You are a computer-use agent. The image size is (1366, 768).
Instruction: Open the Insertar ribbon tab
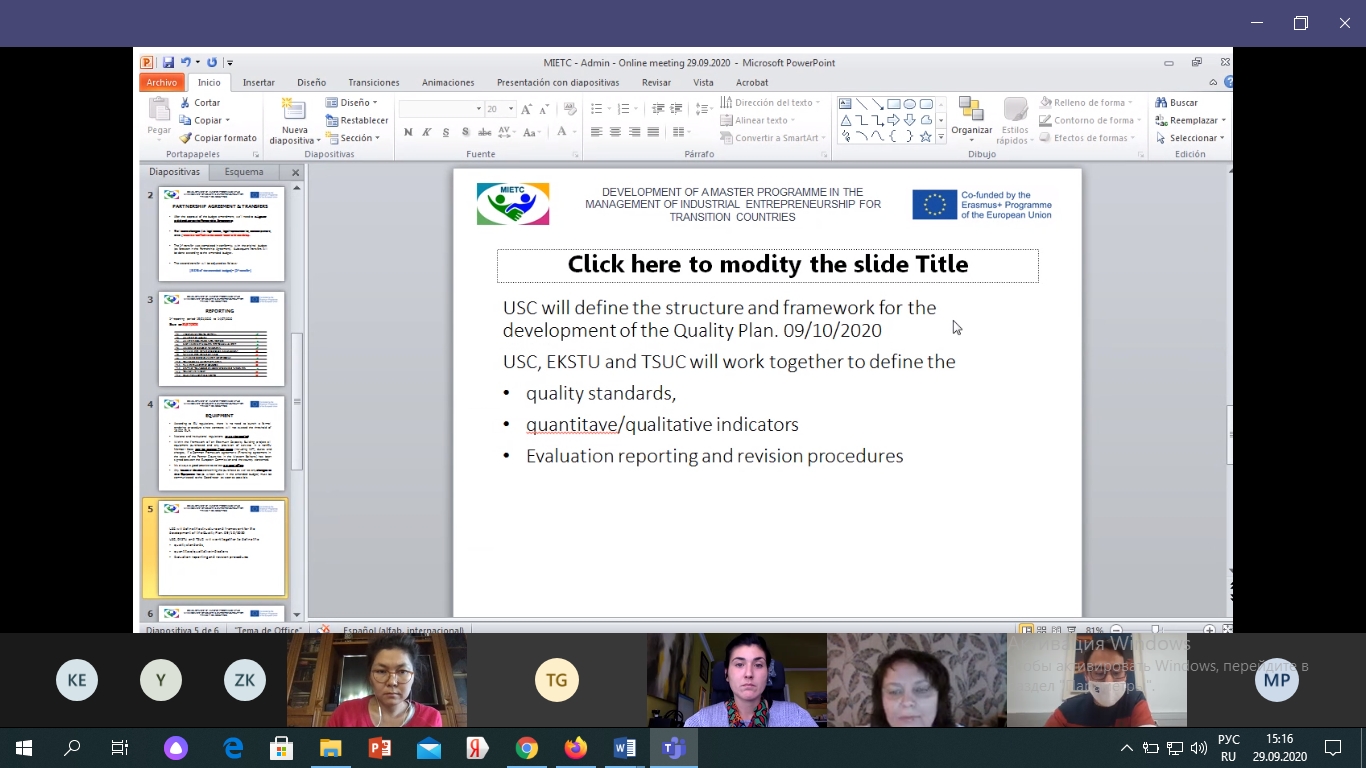pos(258,83)
